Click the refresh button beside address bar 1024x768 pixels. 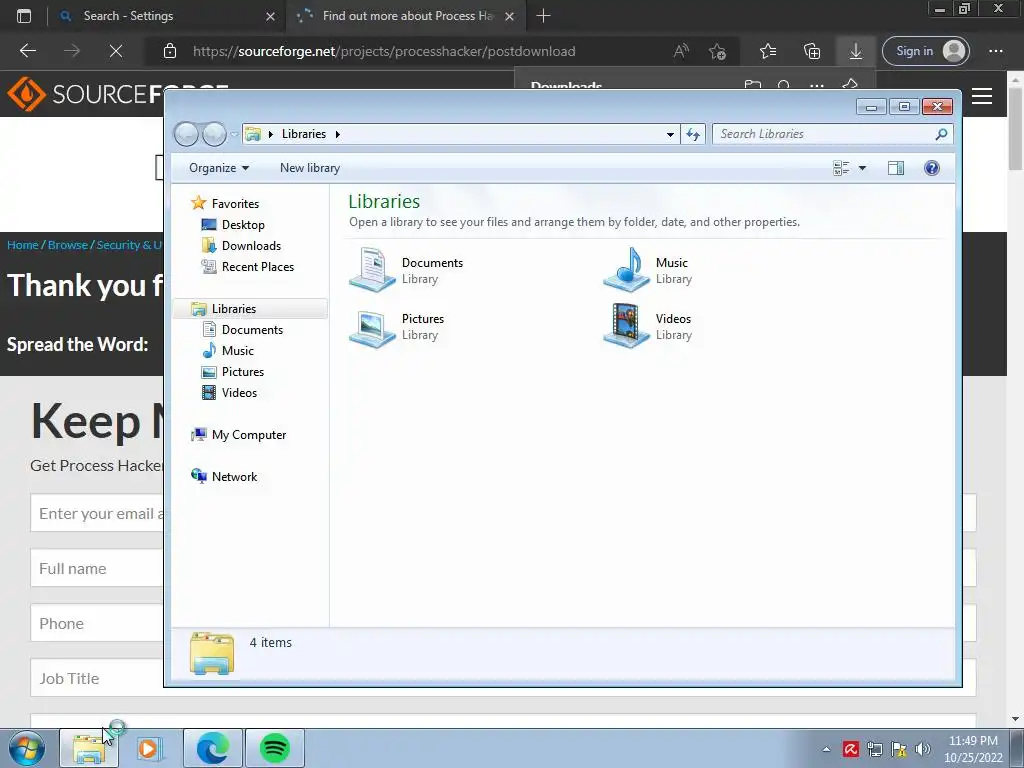point(693,135)
